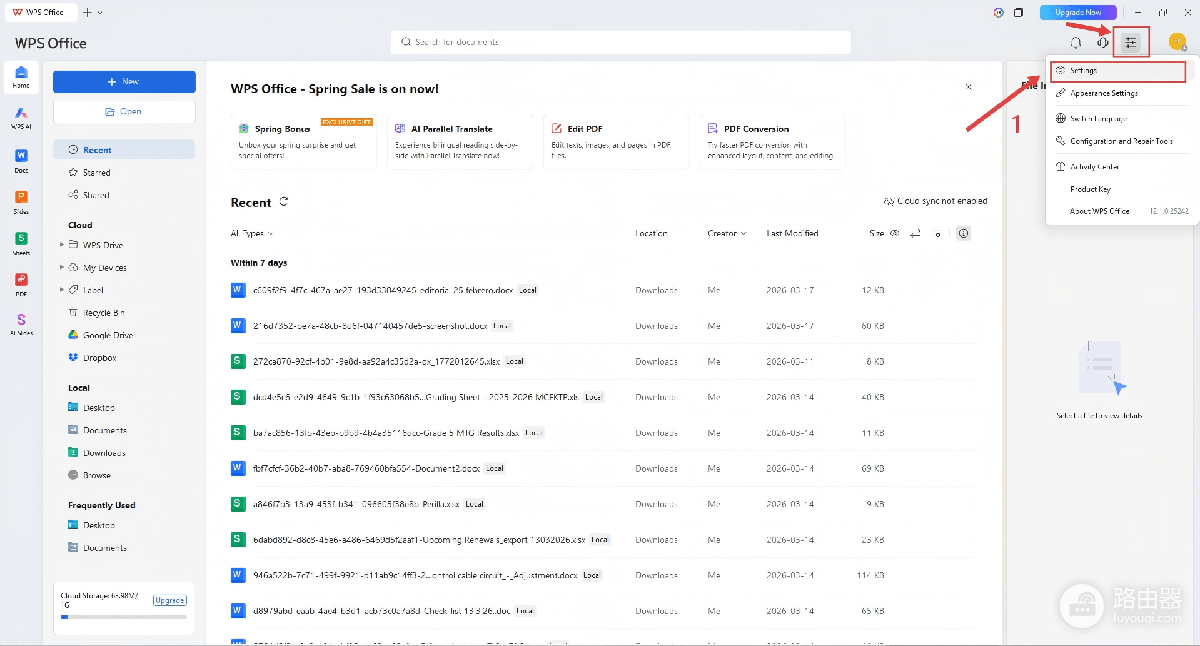Switch to the WPS Office tab
Screen dimensions: 1200x646
tap(40, 12)
